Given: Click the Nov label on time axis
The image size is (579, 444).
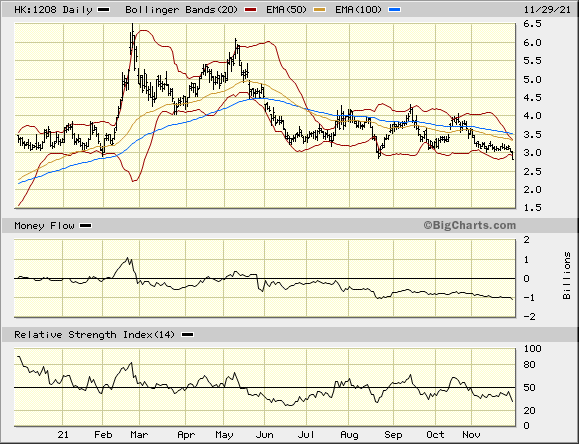Looking at the screenshot, I should [472, 434].
